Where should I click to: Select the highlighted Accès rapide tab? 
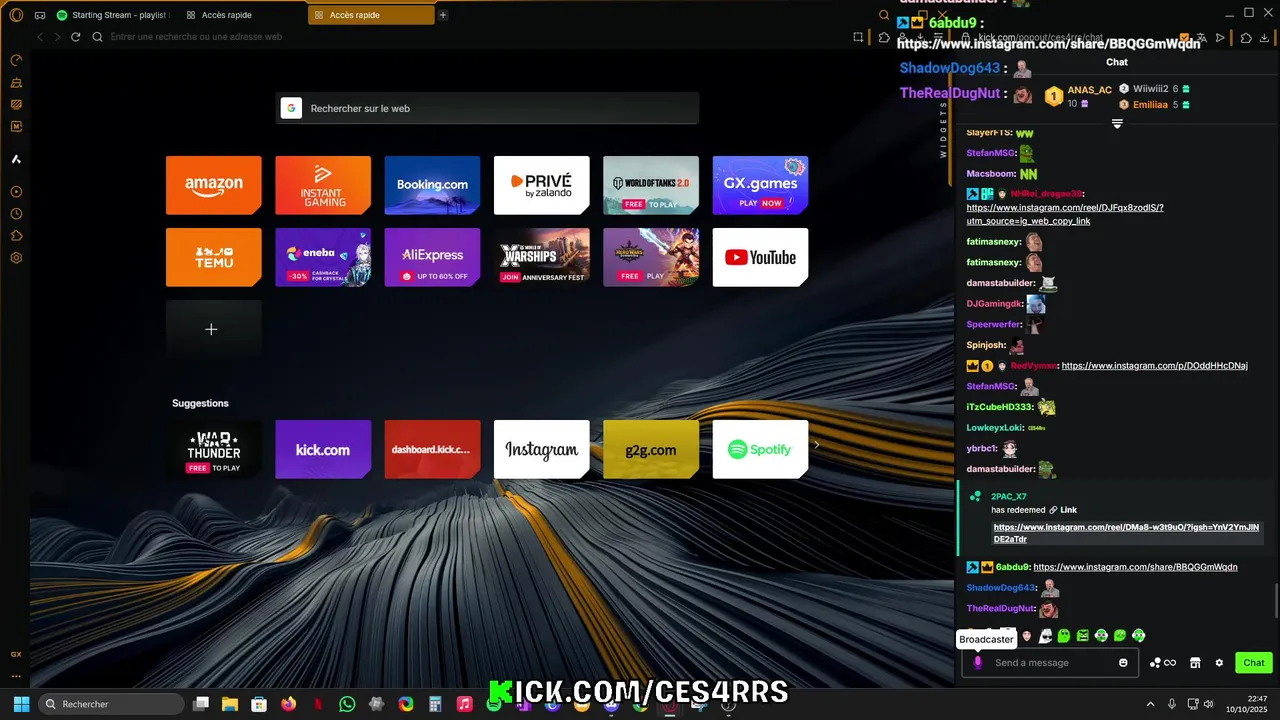371,15
